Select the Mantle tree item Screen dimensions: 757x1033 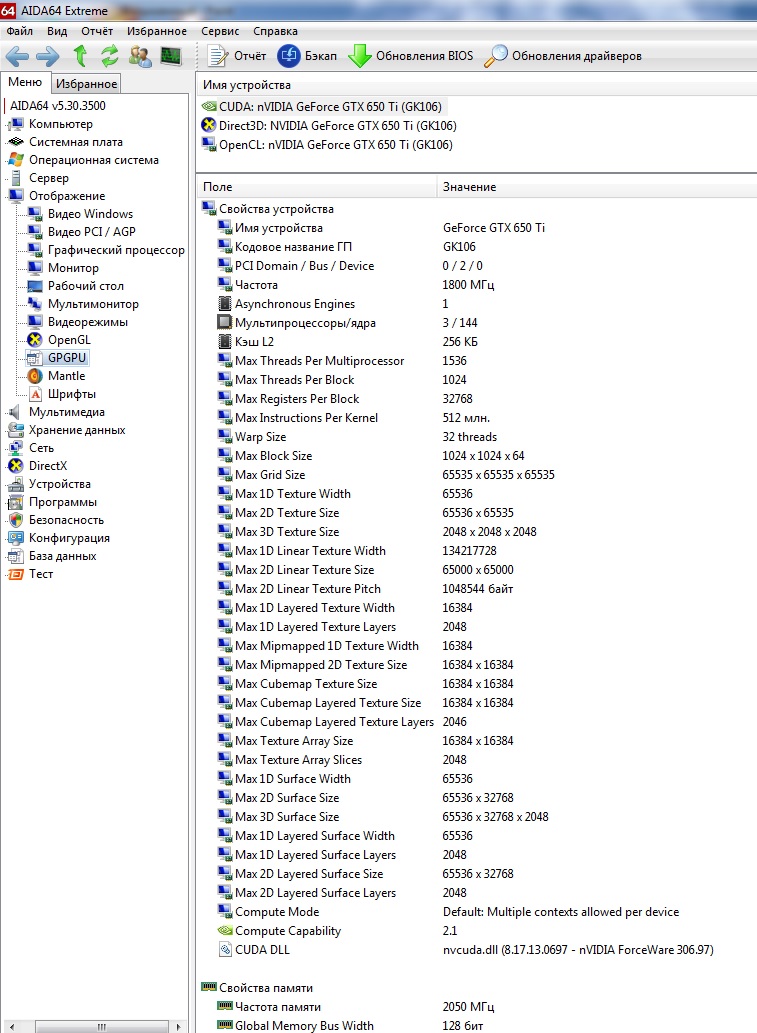tap(67, 376)
